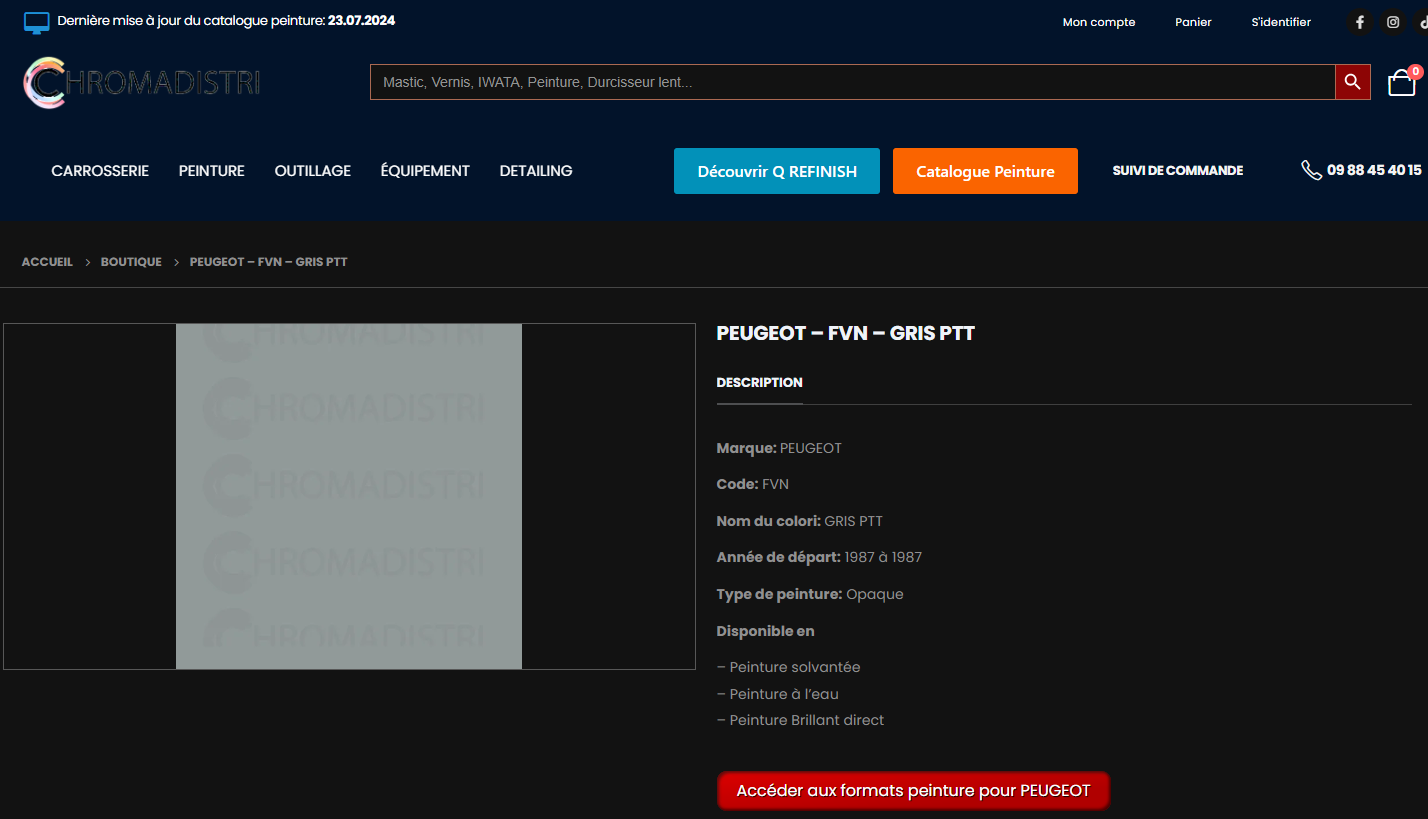Click Nom du colori: GRIS PTT
Image resolution: width=1428 pixels, height=819 pixels.
[x=800, y=521]
